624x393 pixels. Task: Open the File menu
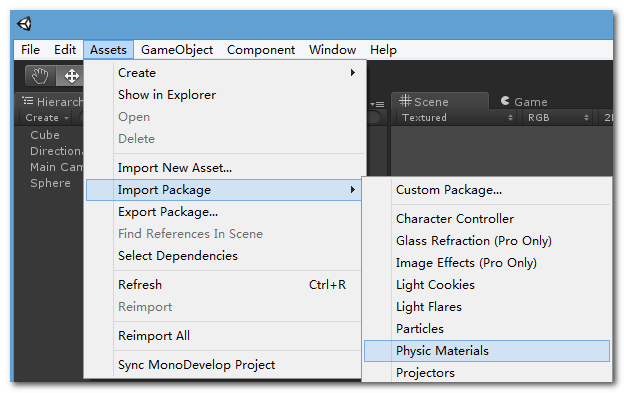(x=30, y=50)
